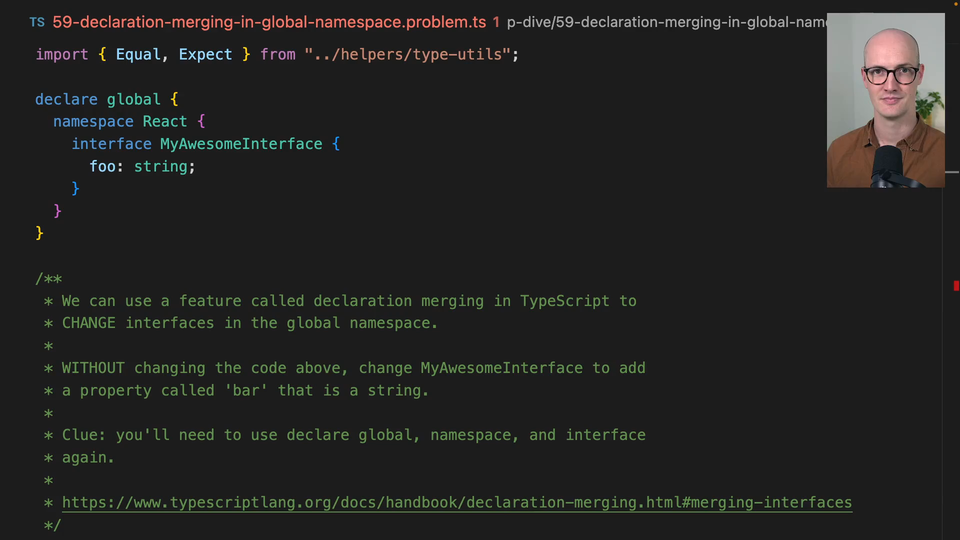Open the p-dive breadcrumb path
The width and height of the screenshot is (960, 540).
pos(666,23)
